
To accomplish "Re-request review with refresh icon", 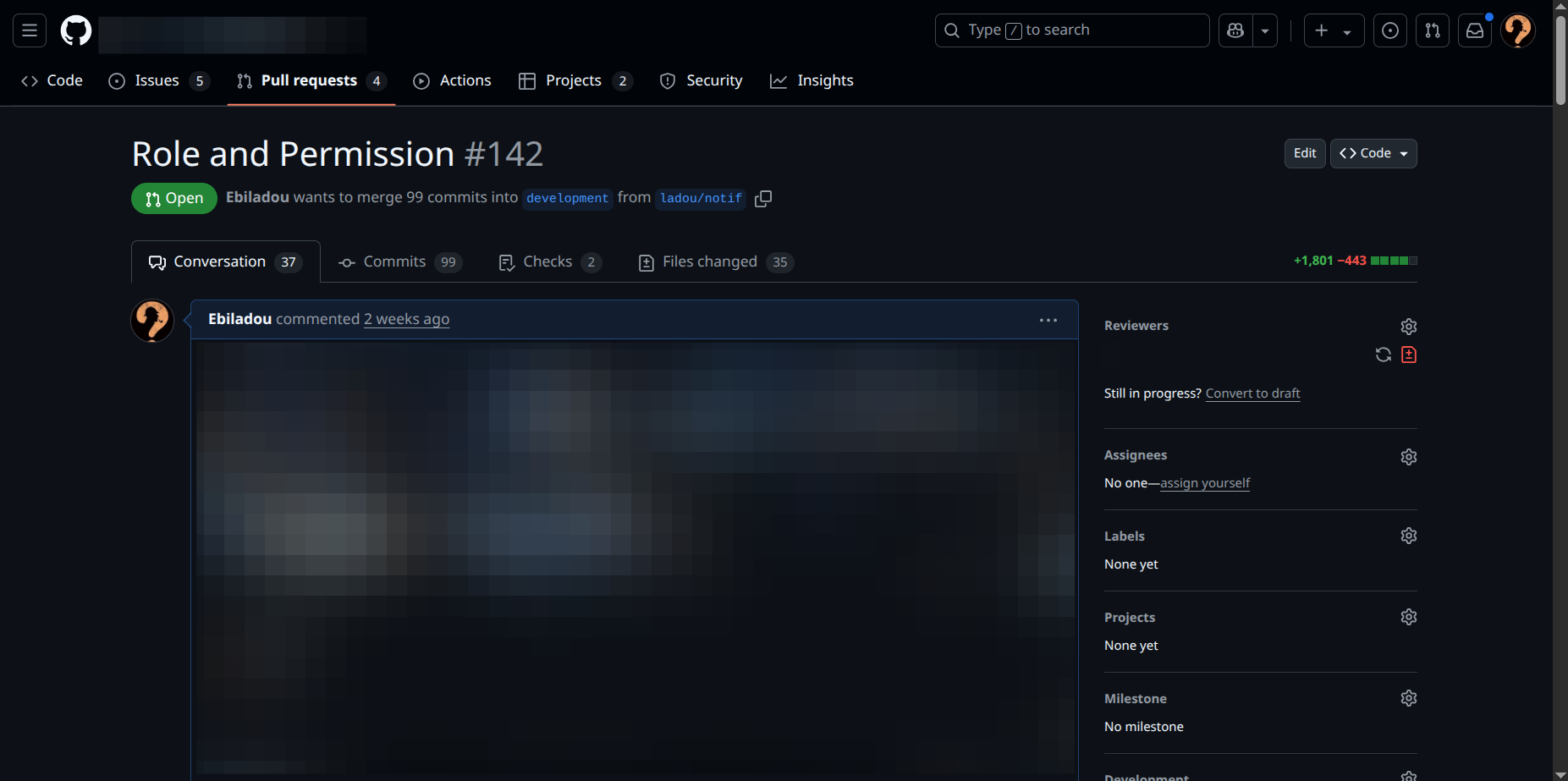I will (1384, 355).
